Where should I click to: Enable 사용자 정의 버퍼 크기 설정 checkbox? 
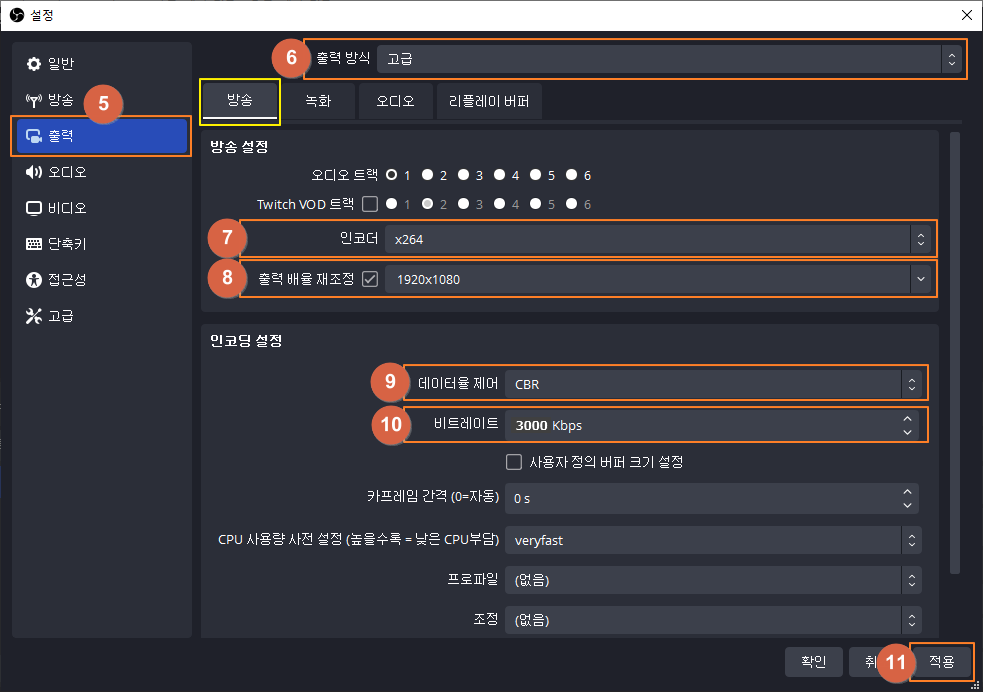tap(513, 462)
